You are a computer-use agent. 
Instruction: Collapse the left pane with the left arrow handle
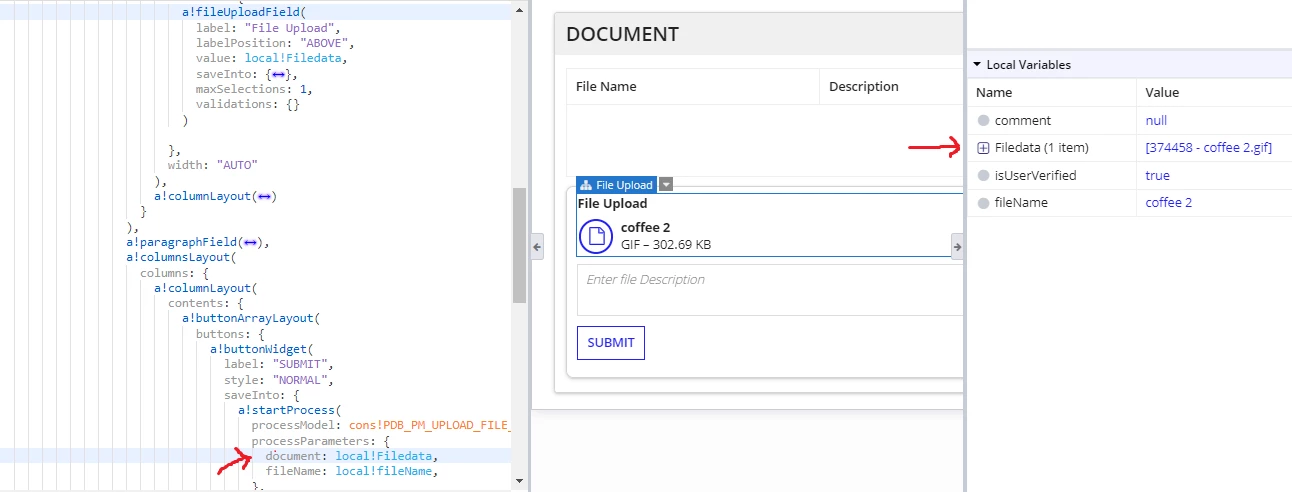(x=536, y=246)
